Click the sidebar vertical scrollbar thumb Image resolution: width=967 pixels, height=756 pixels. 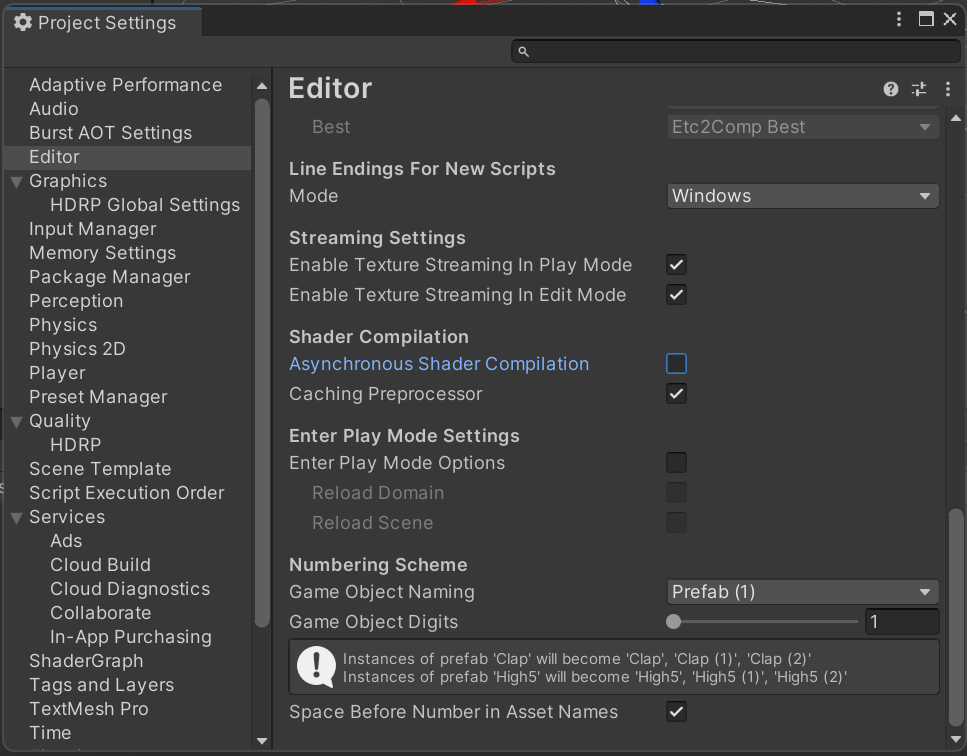coord(261,363)
